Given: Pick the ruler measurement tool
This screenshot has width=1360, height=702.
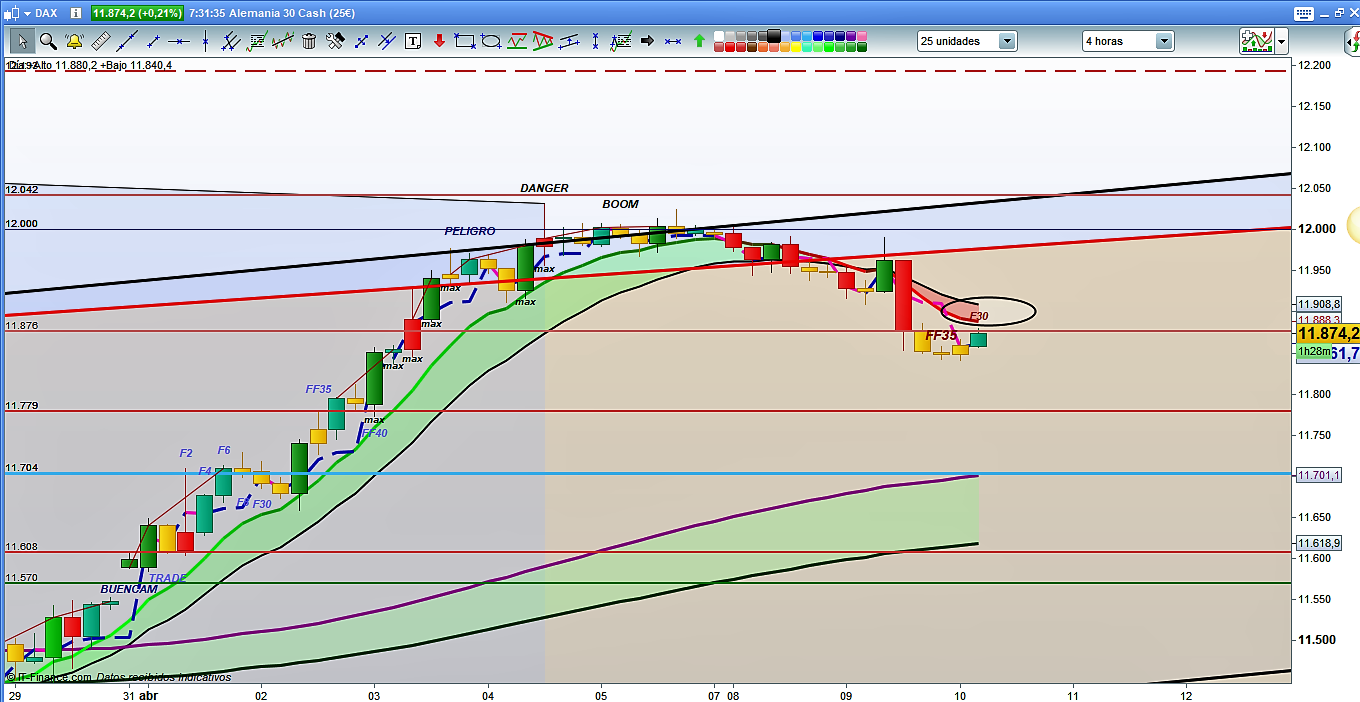Looking at the screenshot, I should click(x=100, y=41).
